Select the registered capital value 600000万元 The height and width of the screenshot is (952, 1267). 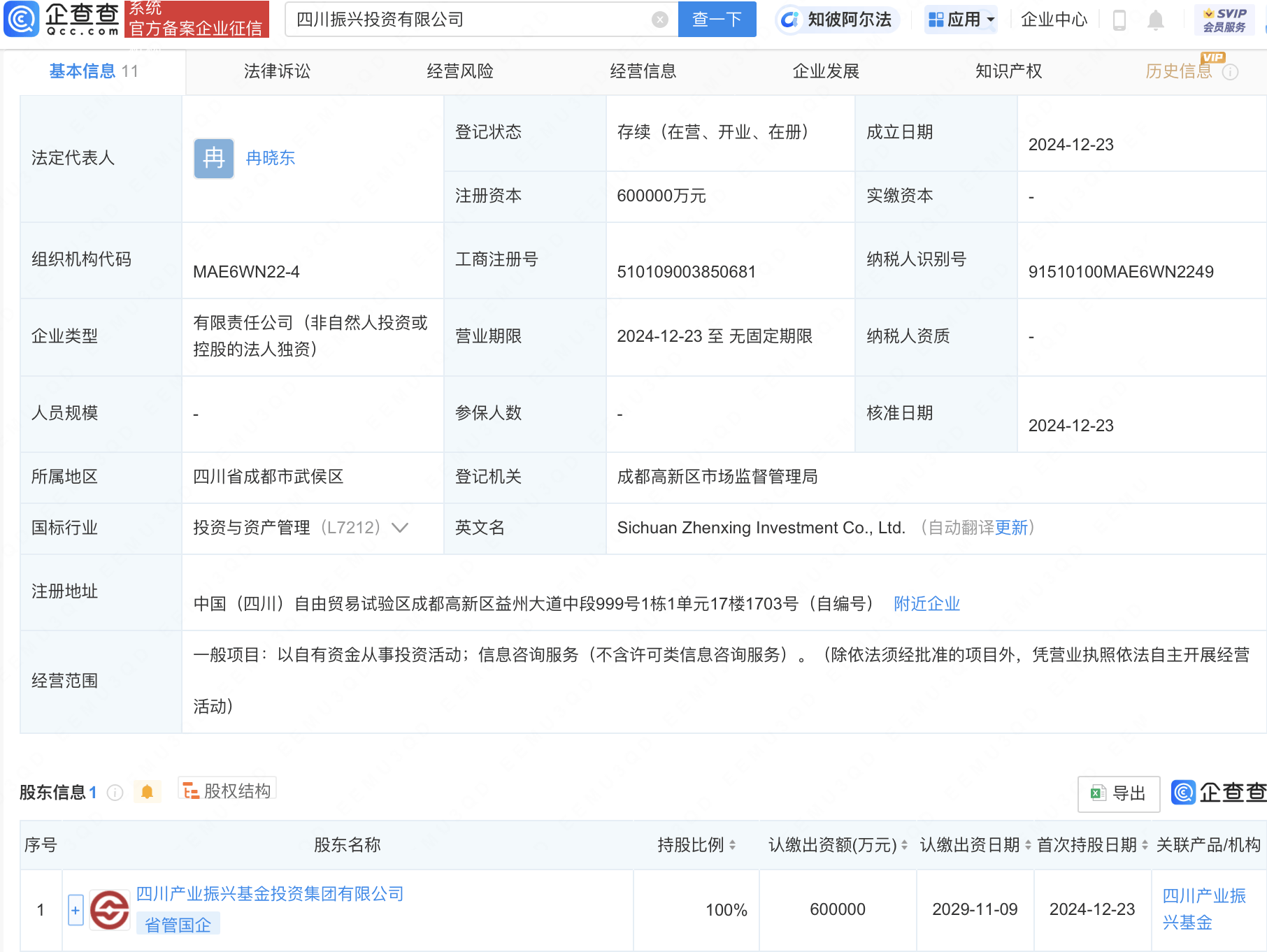[x=661, y=196]
